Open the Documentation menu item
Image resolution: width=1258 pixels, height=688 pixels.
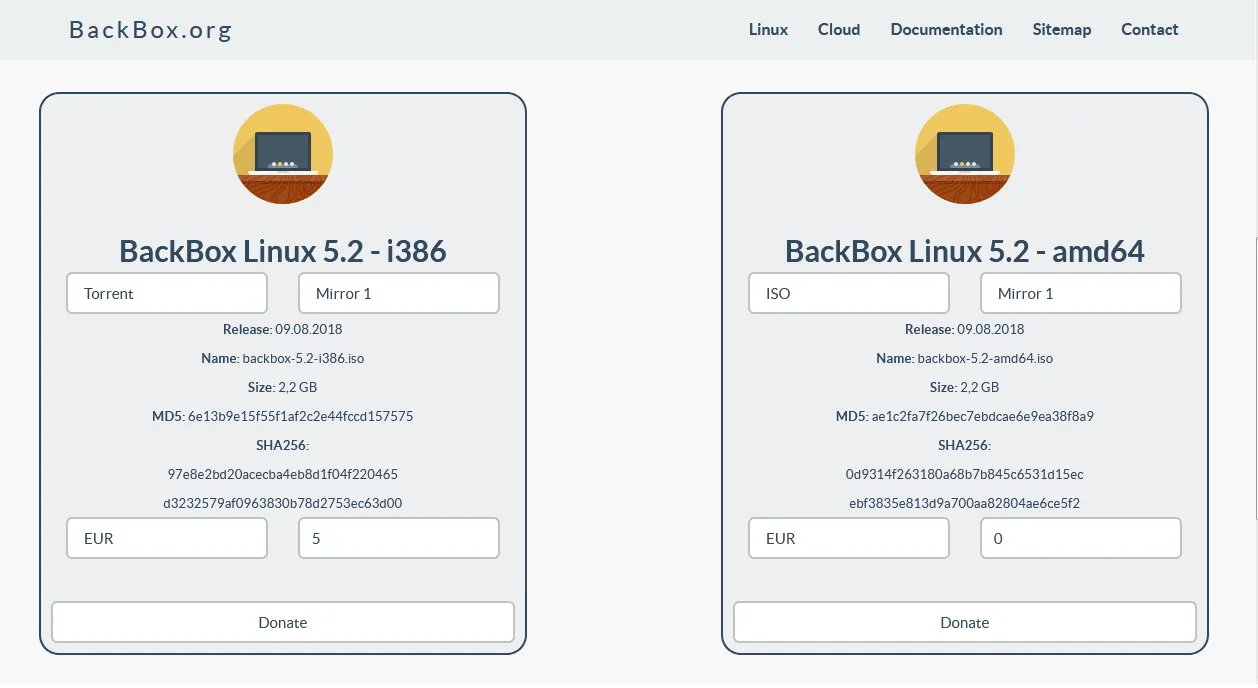click(946, 30)
